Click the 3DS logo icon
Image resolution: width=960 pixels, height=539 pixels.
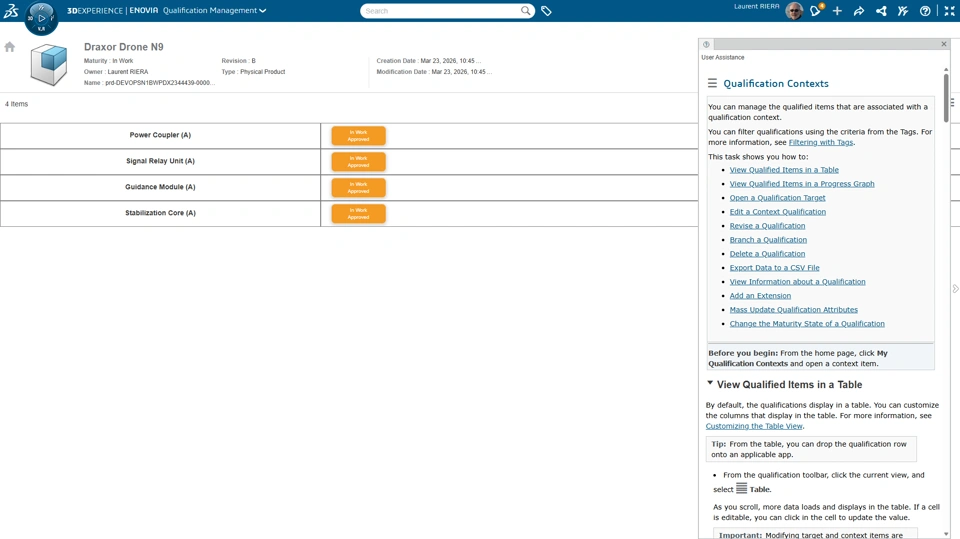tap(11, 10)
